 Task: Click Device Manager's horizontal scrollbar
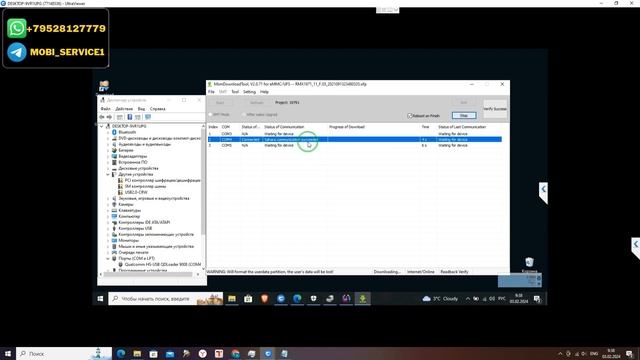coord(149,274)
